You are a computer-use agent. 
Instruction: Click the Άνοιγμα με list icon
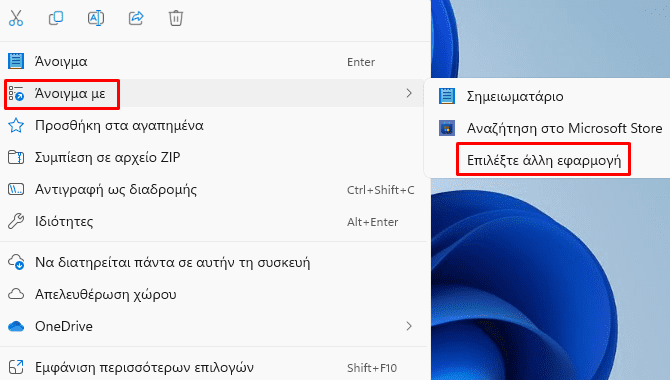tap(16, 93)
